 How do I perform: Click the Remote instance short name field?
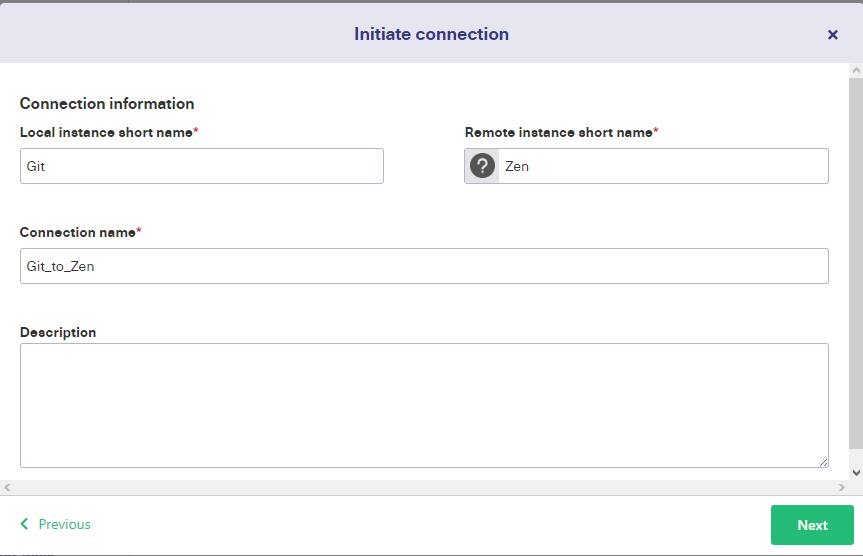coord(663,166)
